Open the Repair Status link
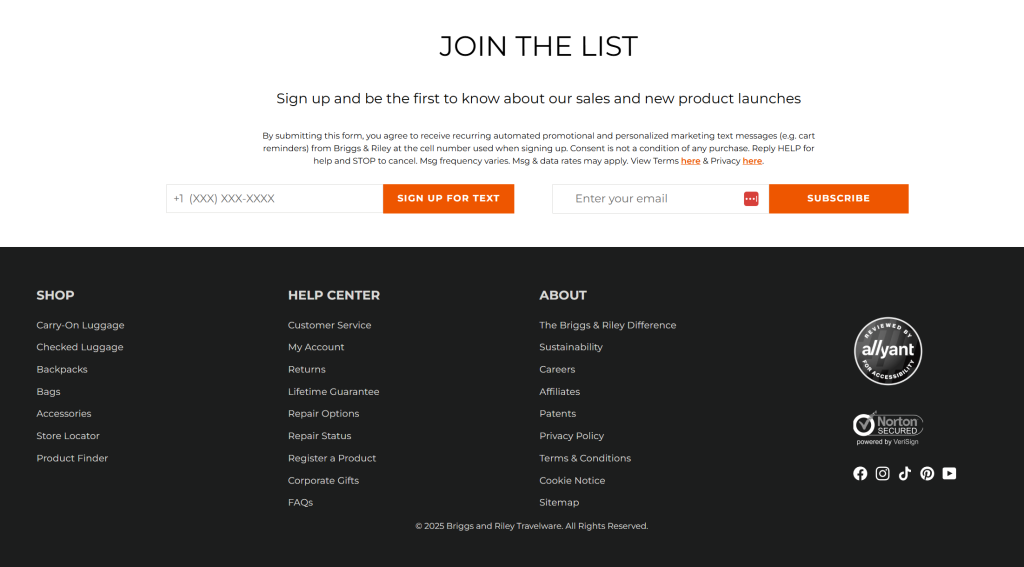1024x567 pixels. [319, 436]
